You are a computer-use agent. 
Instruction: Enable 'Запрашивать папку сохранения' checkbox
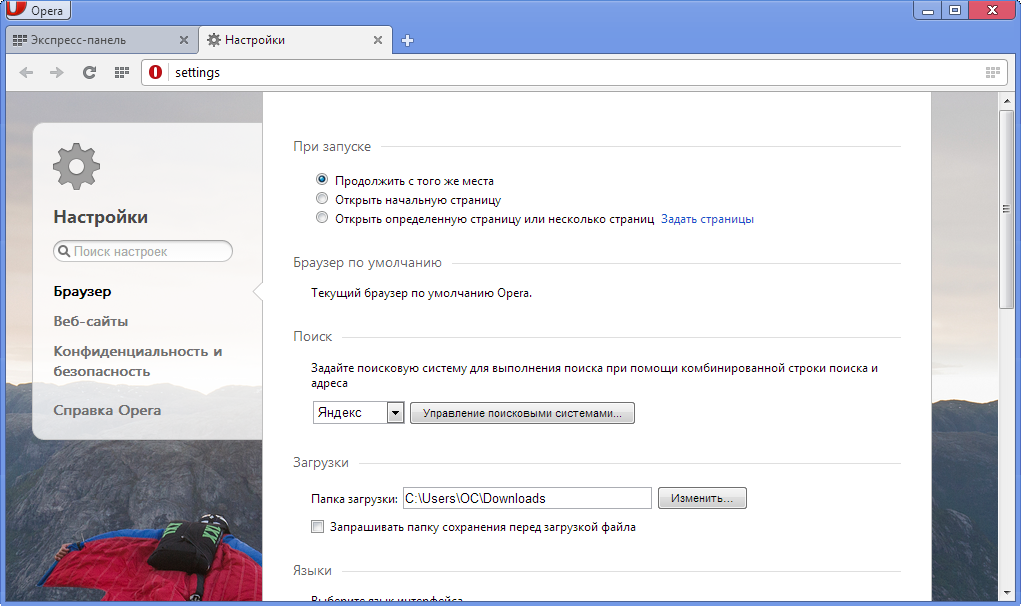tap(318, 526)
